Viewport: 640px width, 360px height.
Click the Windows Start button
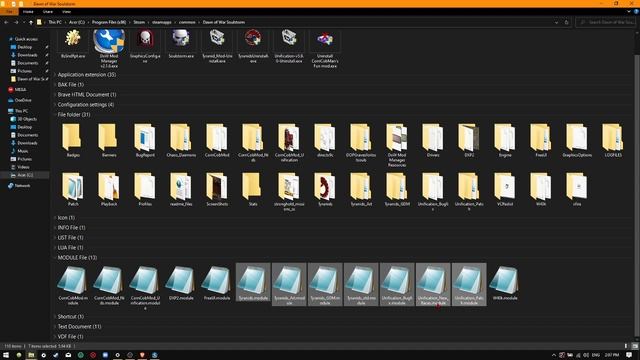6,355
